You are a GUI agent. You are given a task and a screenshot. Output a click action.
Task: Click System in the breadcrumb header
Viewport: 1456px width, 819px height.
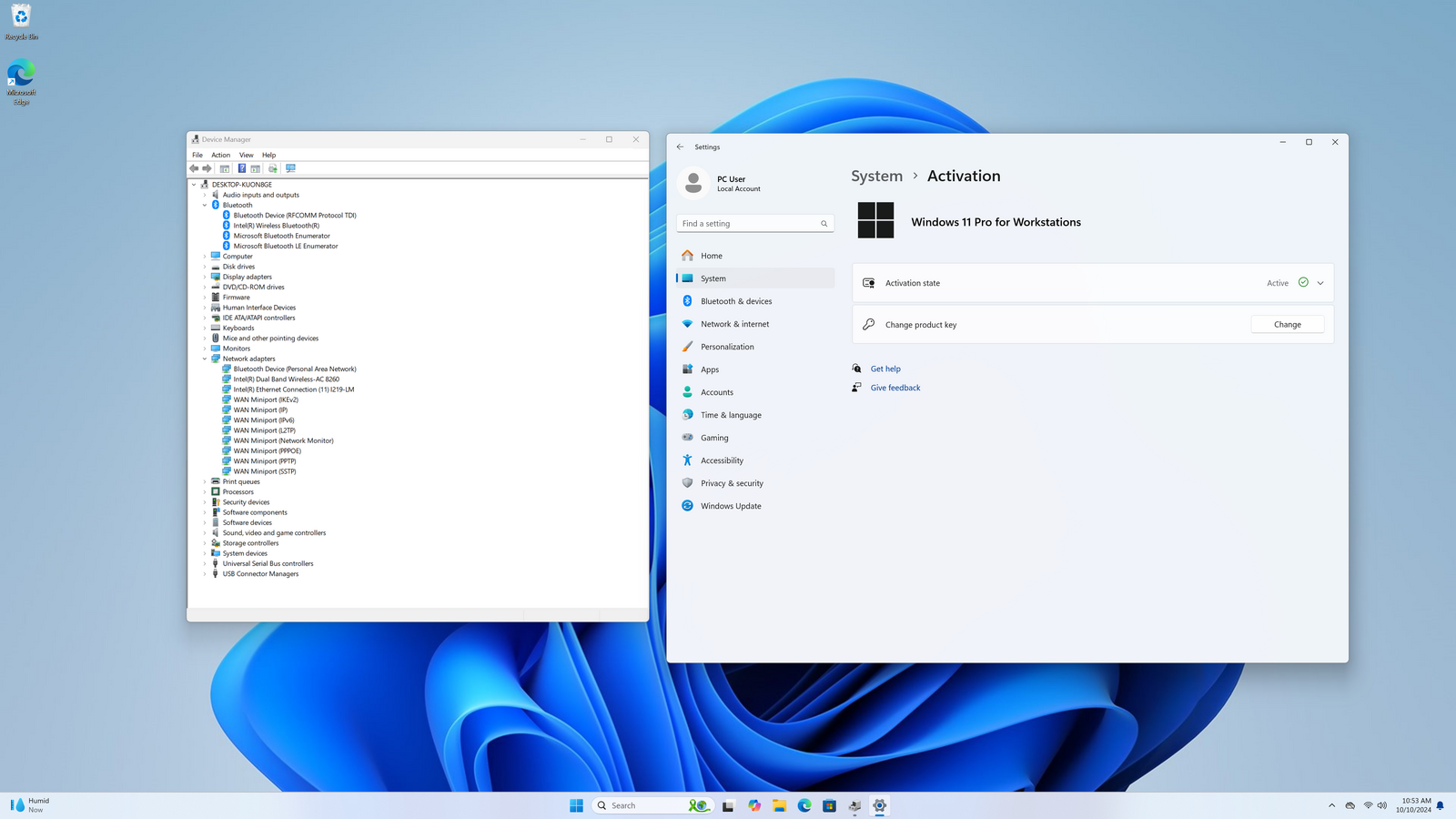click(876, 177)
